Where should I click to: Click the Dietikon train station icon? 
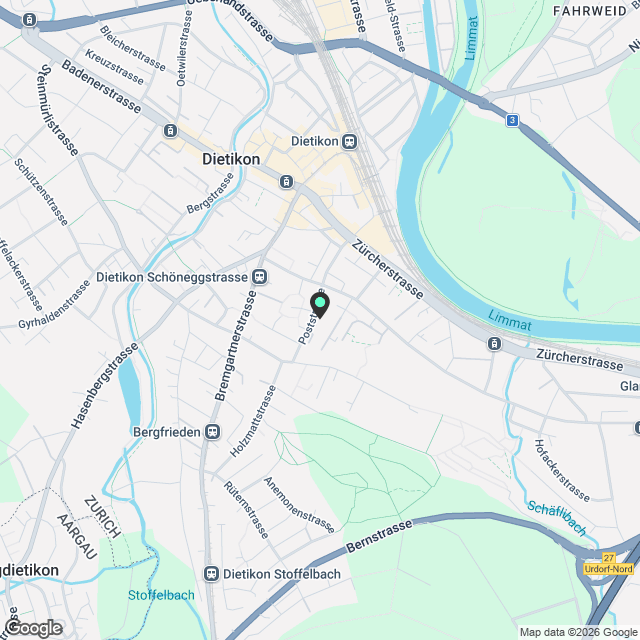pos(349,142)
